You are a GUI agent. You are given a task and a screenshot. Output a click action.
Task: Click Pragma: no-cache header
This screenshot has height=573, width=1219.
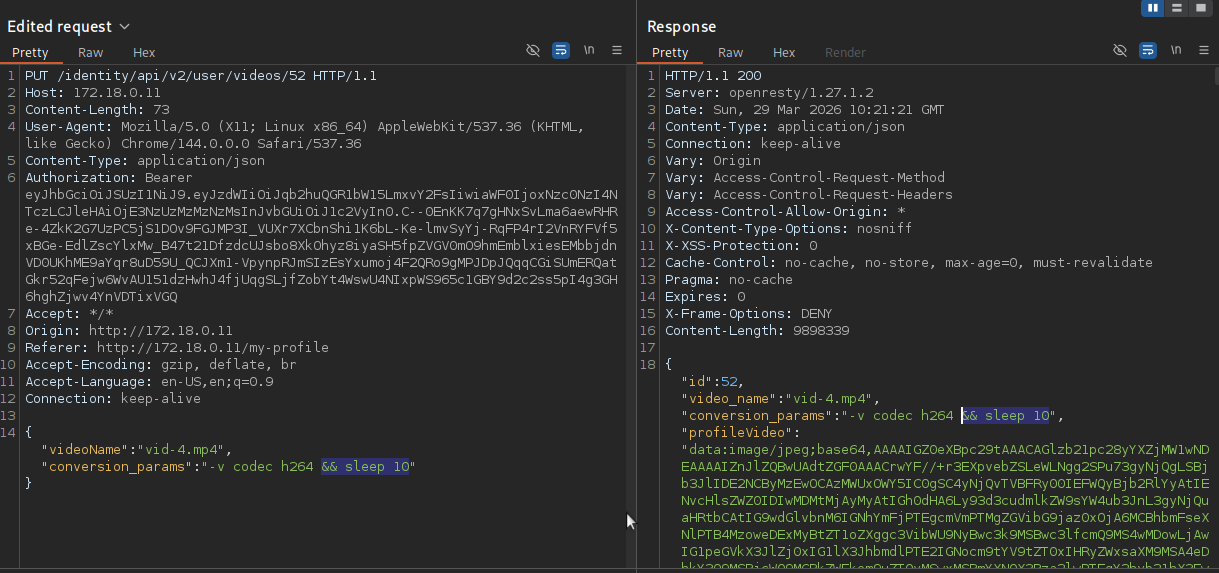[729, 280]
